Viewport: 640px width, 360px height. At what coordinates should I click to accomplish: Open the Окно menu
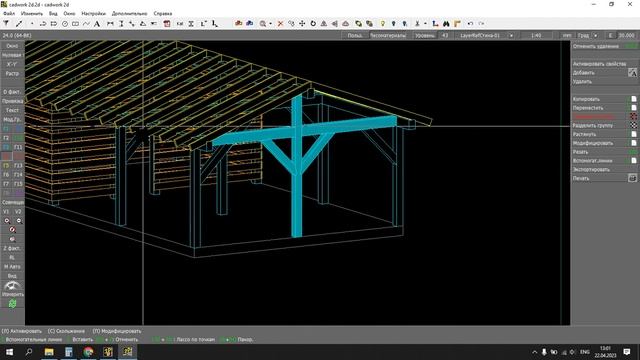(69, 13)
